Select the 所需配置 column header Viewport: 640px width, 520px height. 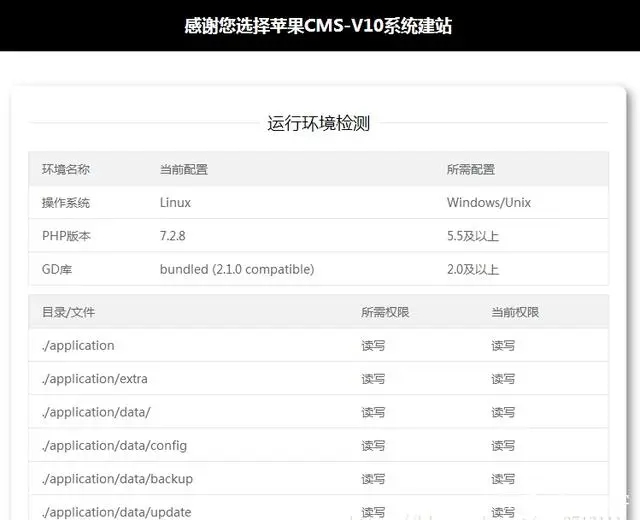[470, 169]
